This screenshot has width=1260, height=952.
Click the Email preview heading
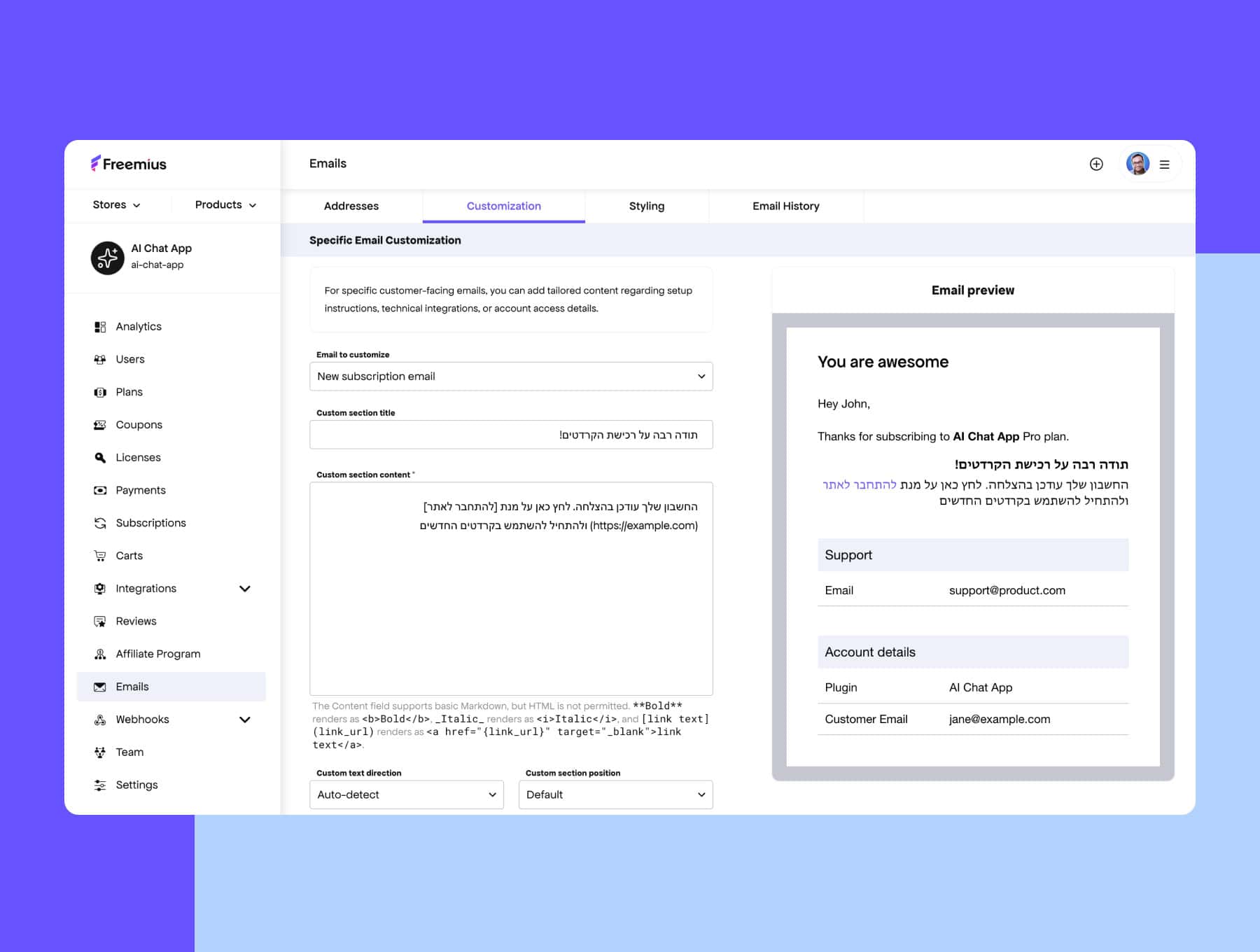coord(972,290)
